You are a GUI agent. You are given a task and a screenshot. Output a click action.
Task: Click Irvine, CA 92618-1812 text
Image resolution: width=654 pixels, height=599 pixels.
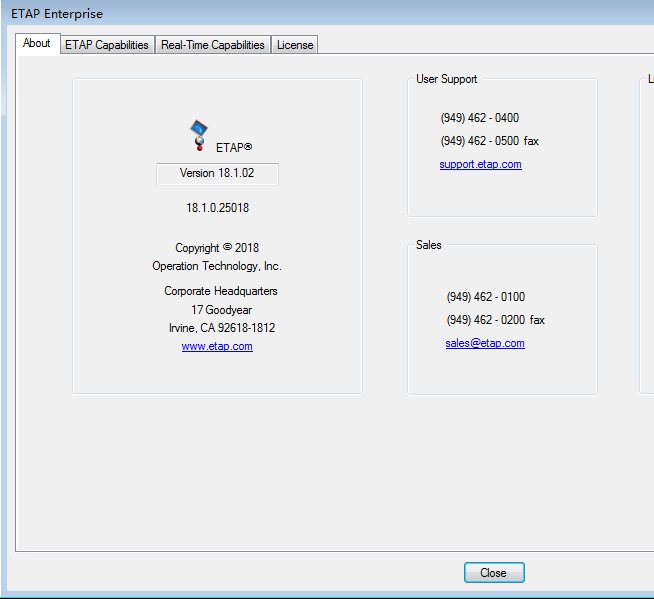(222, 328)
